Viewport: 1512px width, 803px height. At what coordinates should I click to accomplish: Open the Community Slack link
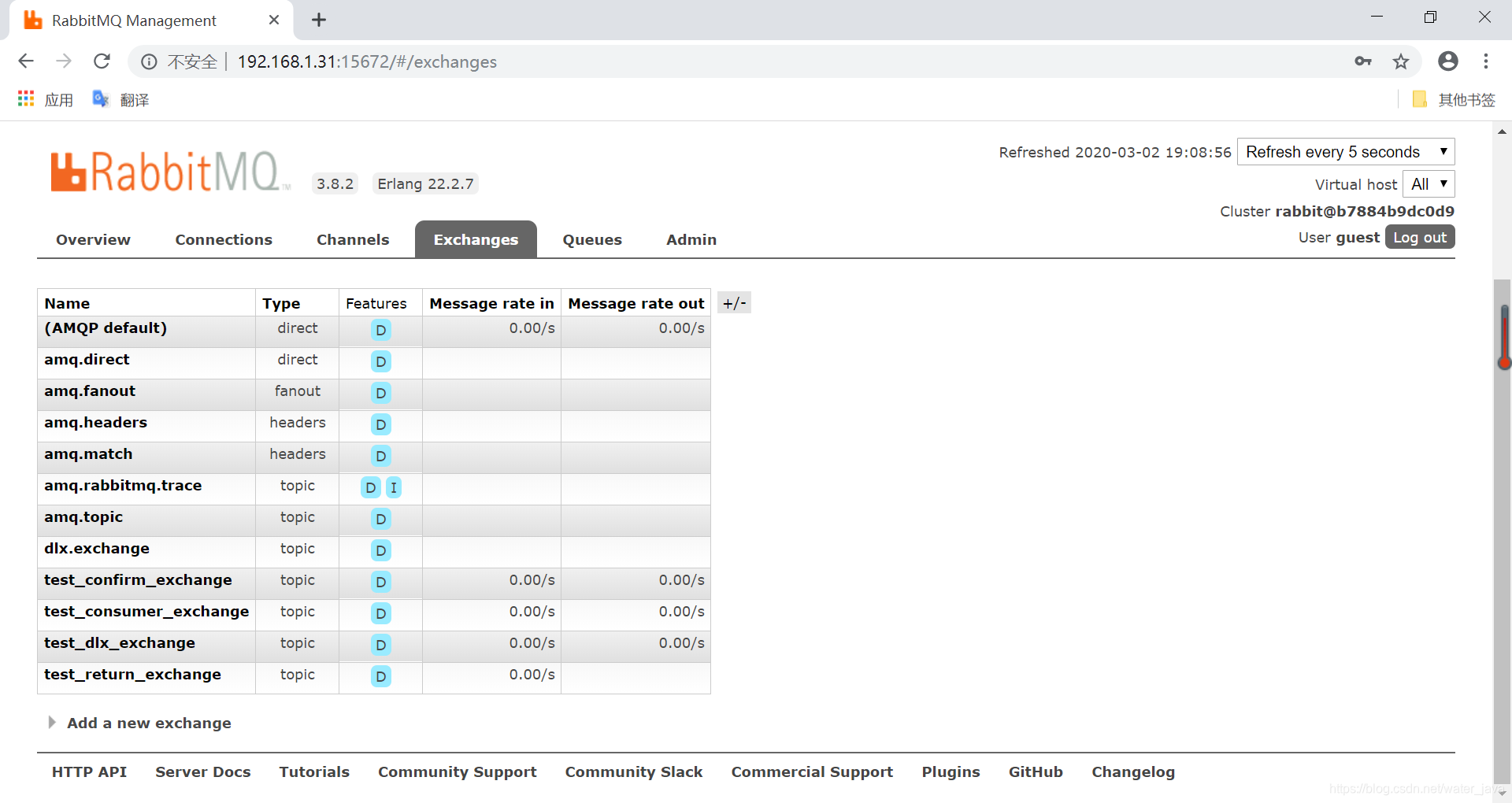point(634,772)
